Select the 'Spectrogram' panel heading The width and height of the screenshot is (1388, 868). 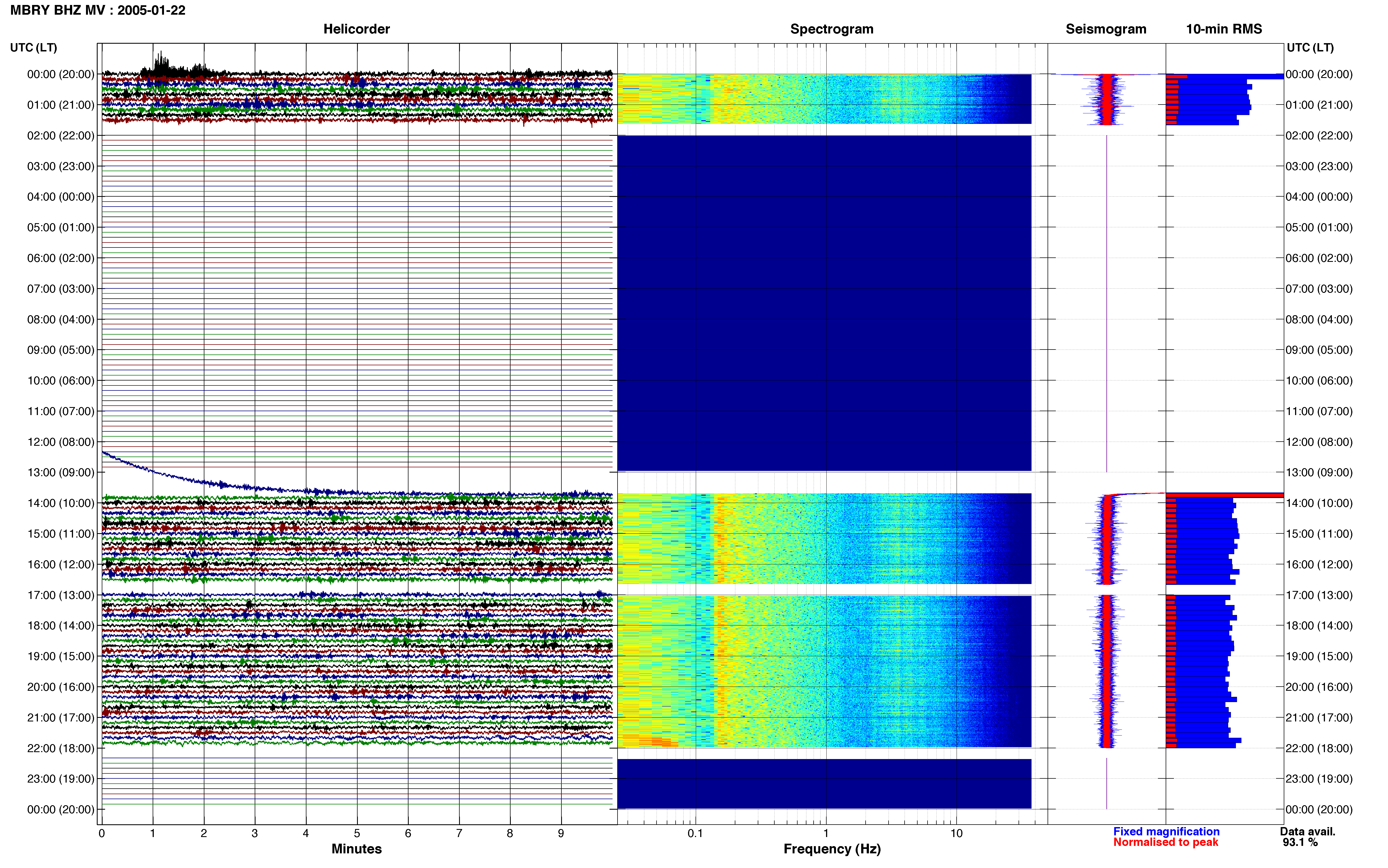[832, 29]
